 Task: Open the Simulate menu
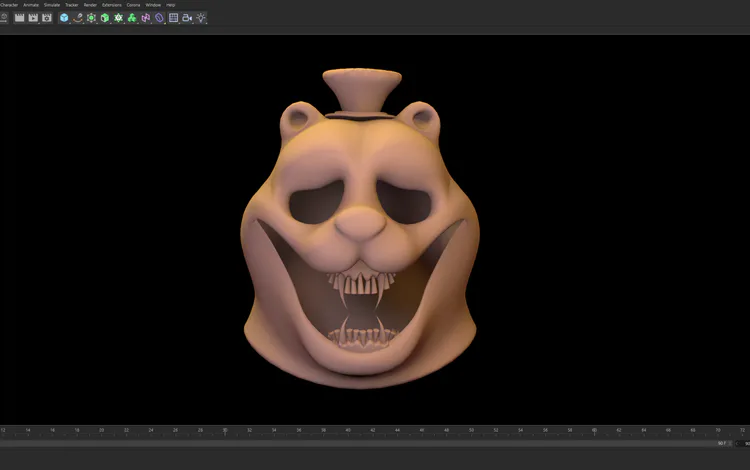pyautogui.click(x=52, y=5)
